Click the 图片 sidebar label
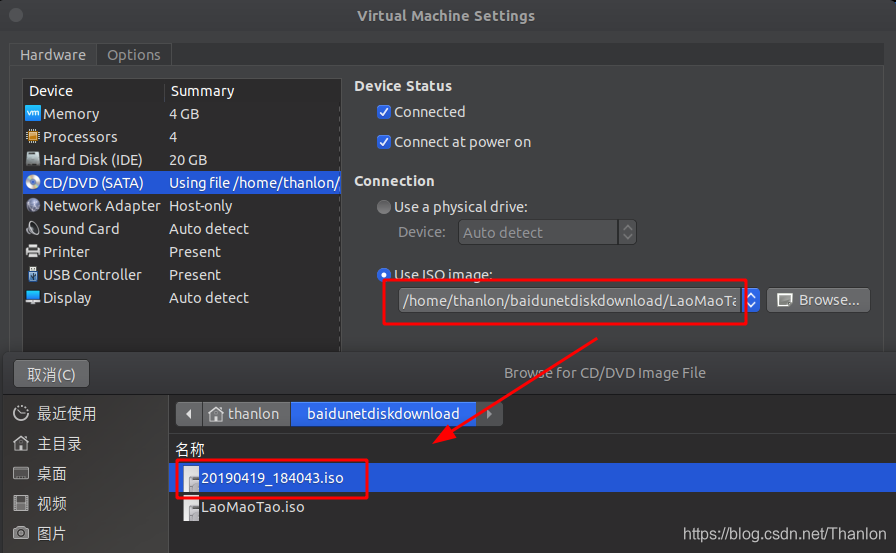 point(52,534)
